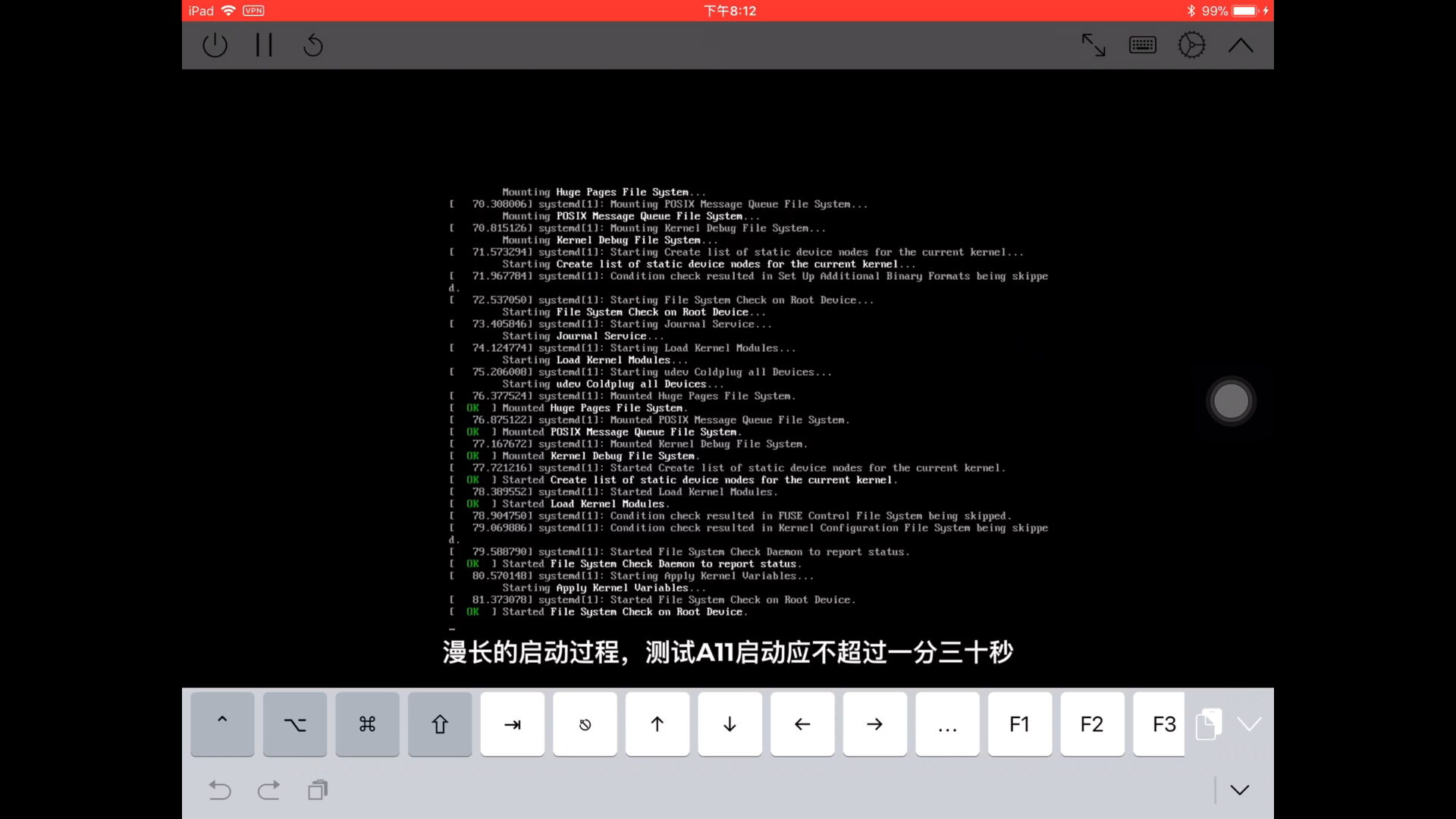The height and width of the screenshot is (819, 1456).
Task: Tap the Option (⌥) modifier key
Action: [x=295, y=724]
